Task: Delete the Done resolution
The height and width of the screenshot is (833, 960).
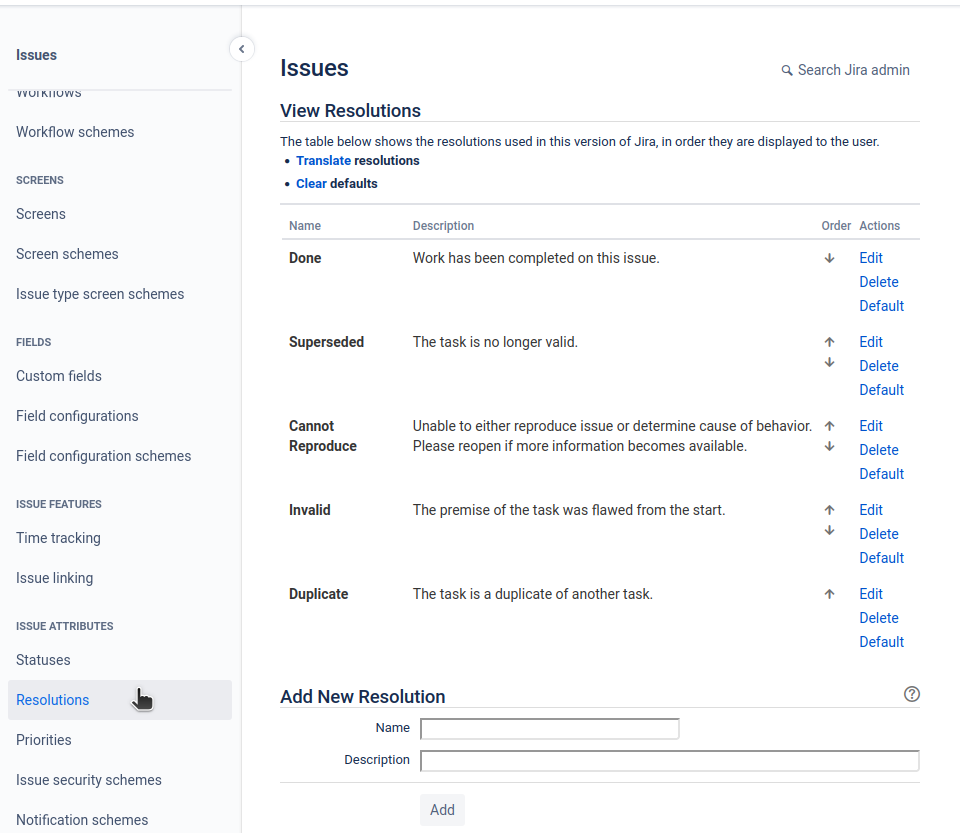Action: point(879,282)
